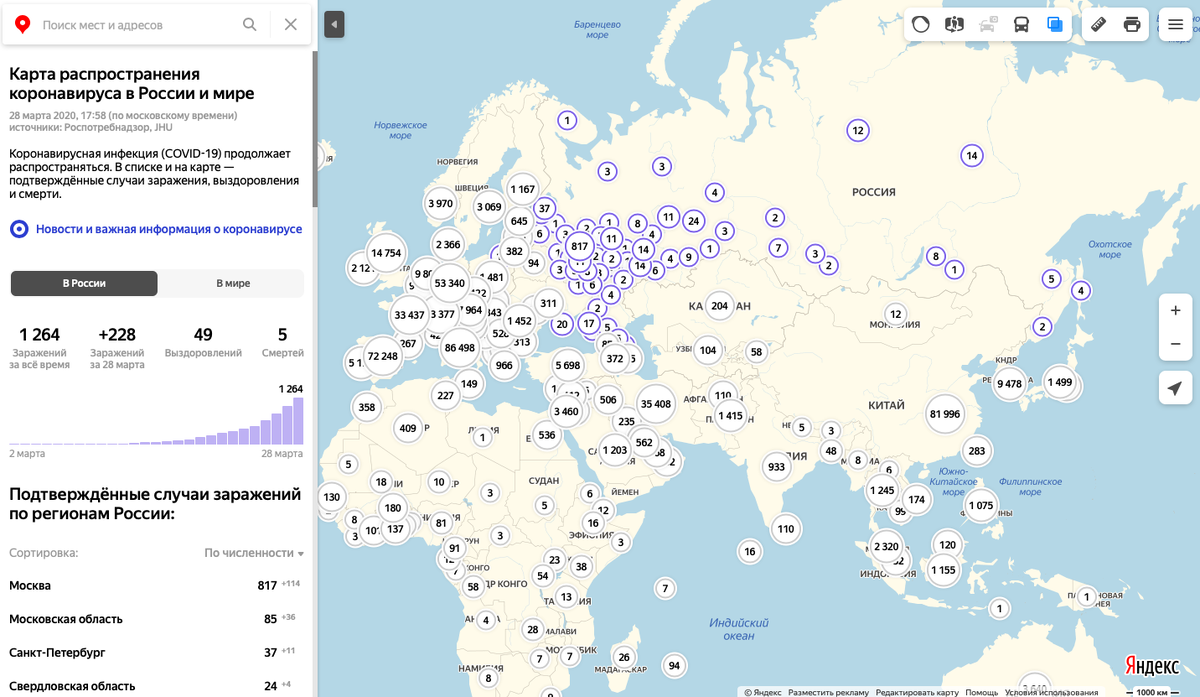The width and height of the screenshot is (1200, 697).
Task: Click the side panel vertical scrollbar
Action: pyautogui.click(x=315, y=130)
